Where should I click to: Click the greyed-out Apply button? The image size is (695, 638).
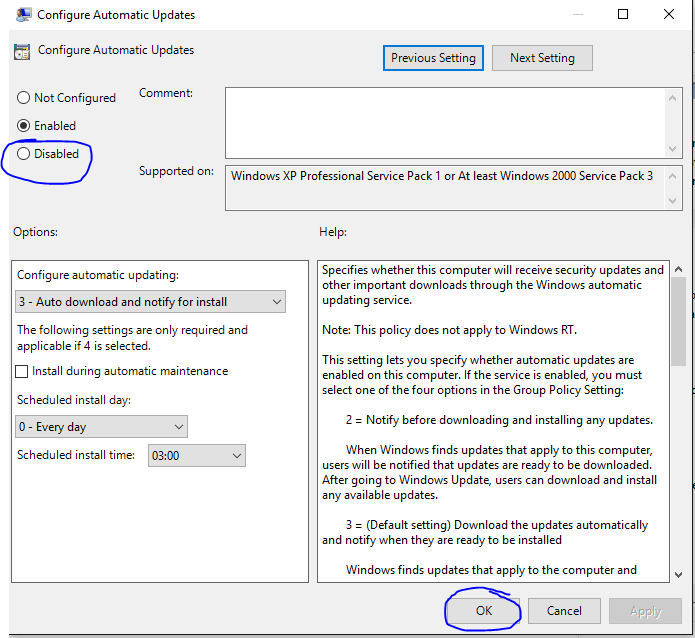click(x=645, y=611)
